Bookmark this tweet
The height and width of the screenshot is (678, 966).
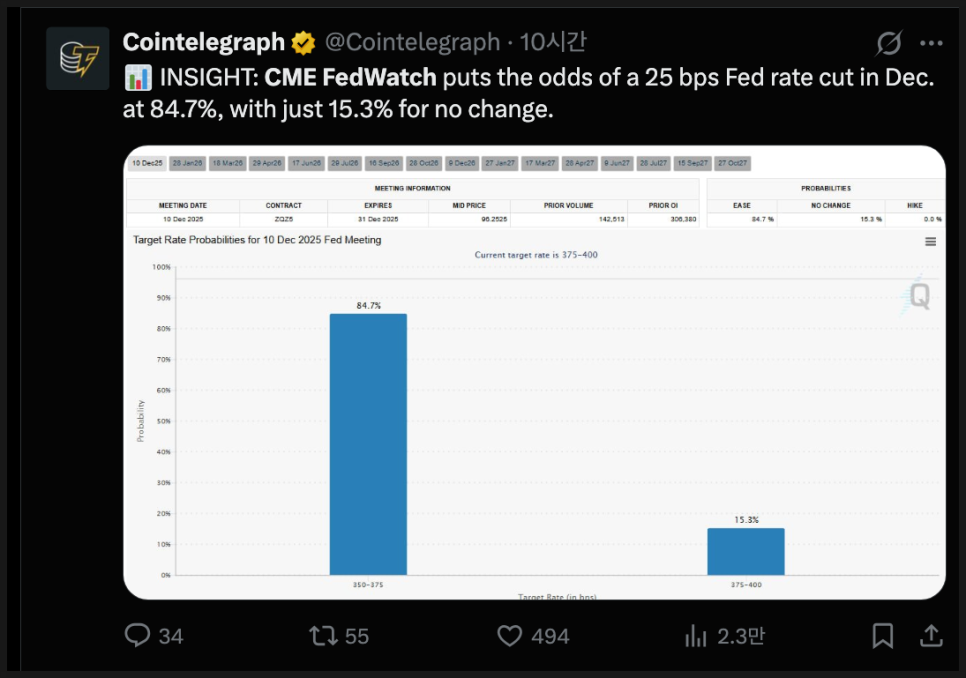tap(882, 635)
